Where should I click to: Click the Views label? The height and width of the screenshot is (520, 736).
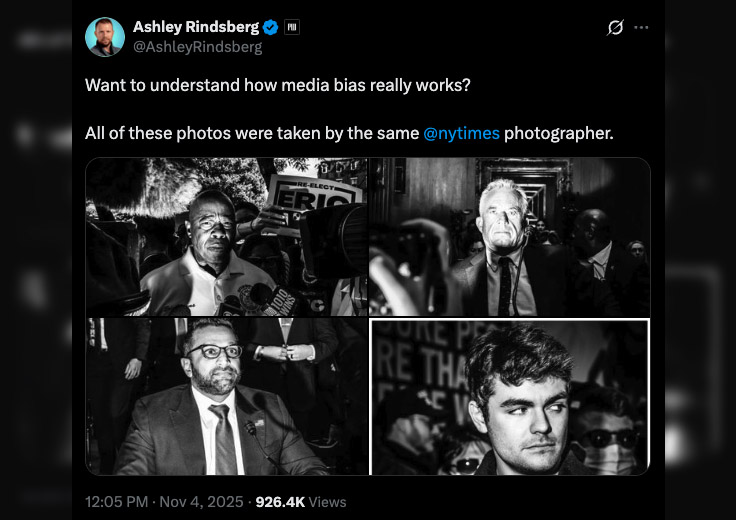coord(328,501)
